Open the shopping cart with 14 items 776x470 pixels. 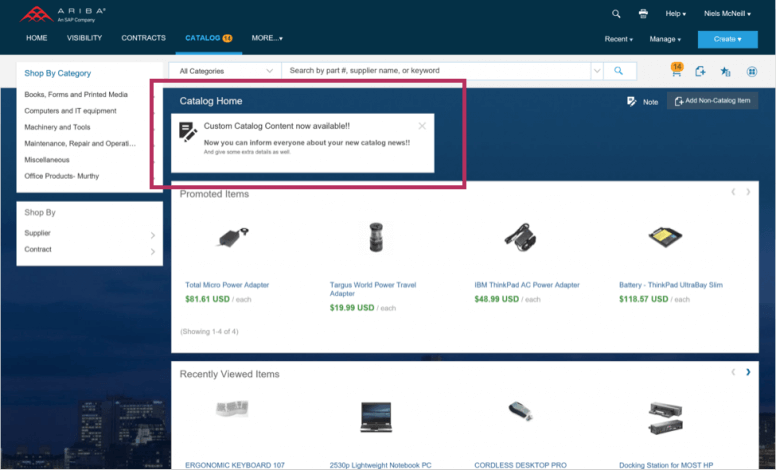[x=677, y=70]
